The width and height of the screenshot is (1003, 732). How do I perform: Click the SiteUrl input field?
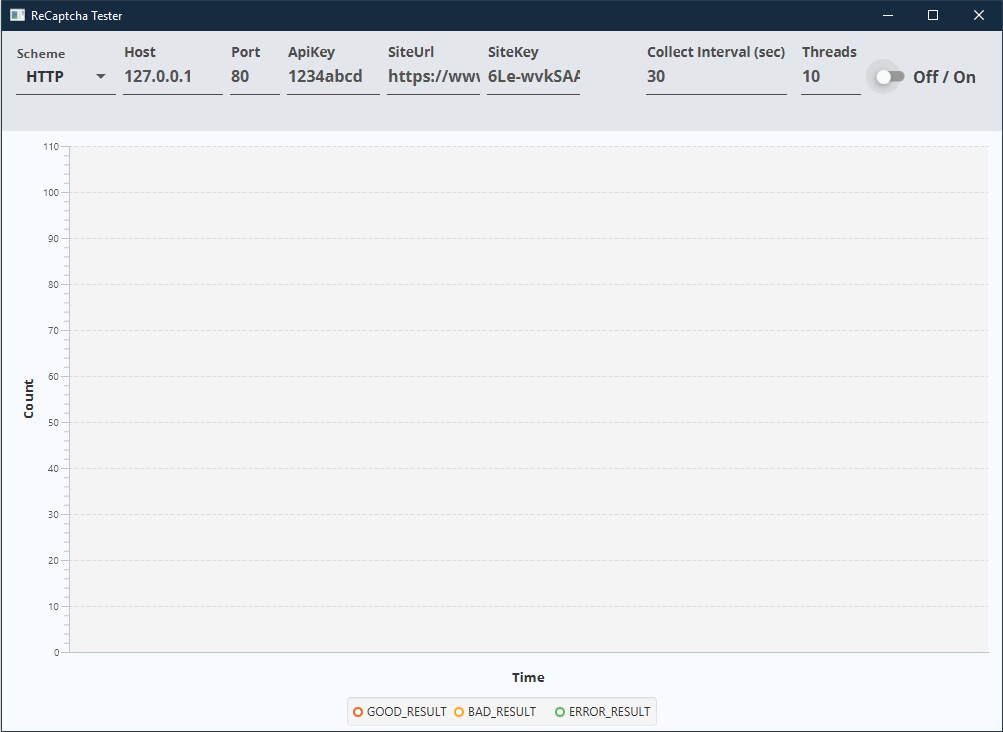433,77
